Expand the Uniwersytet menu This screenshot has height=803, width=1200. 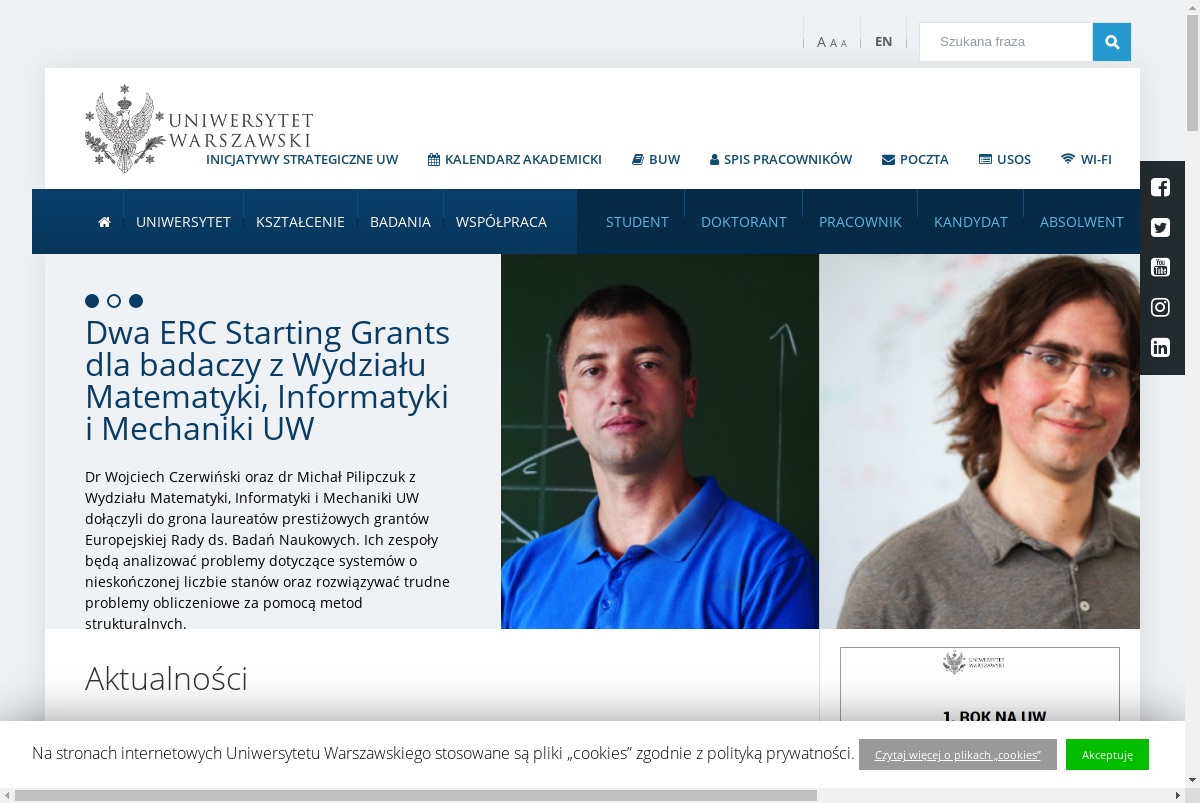tap(183, 222)
